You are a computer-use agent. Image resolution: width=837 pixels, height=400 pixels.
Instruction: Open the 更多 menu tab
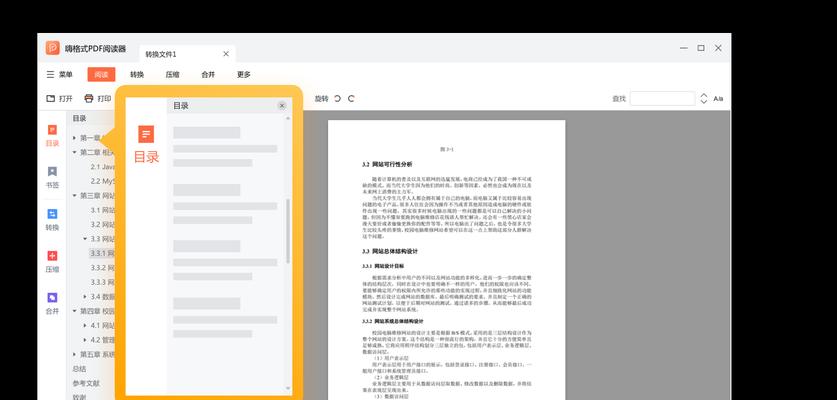click(244, 75)
